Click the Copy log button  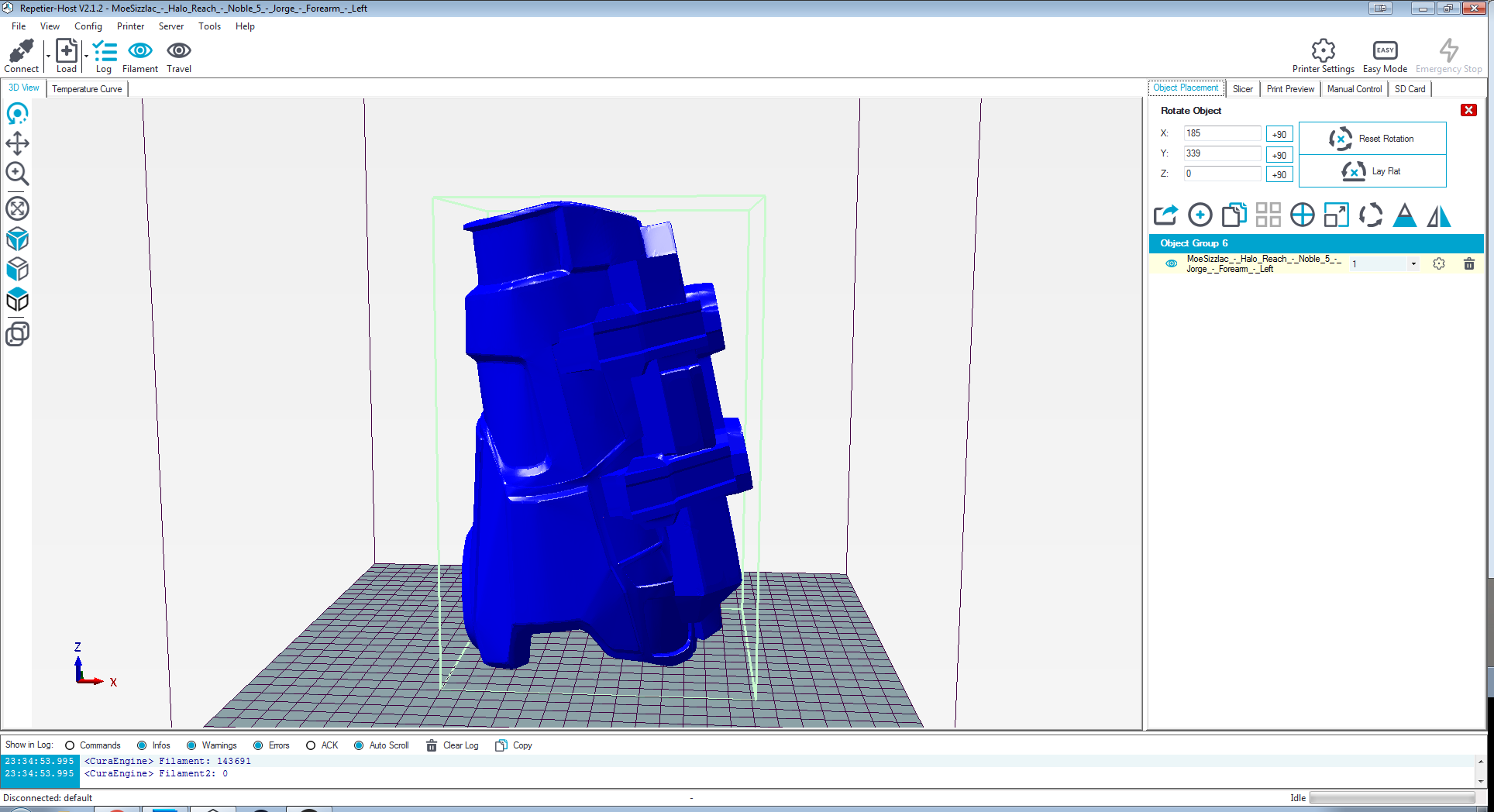tap(514, 745)
